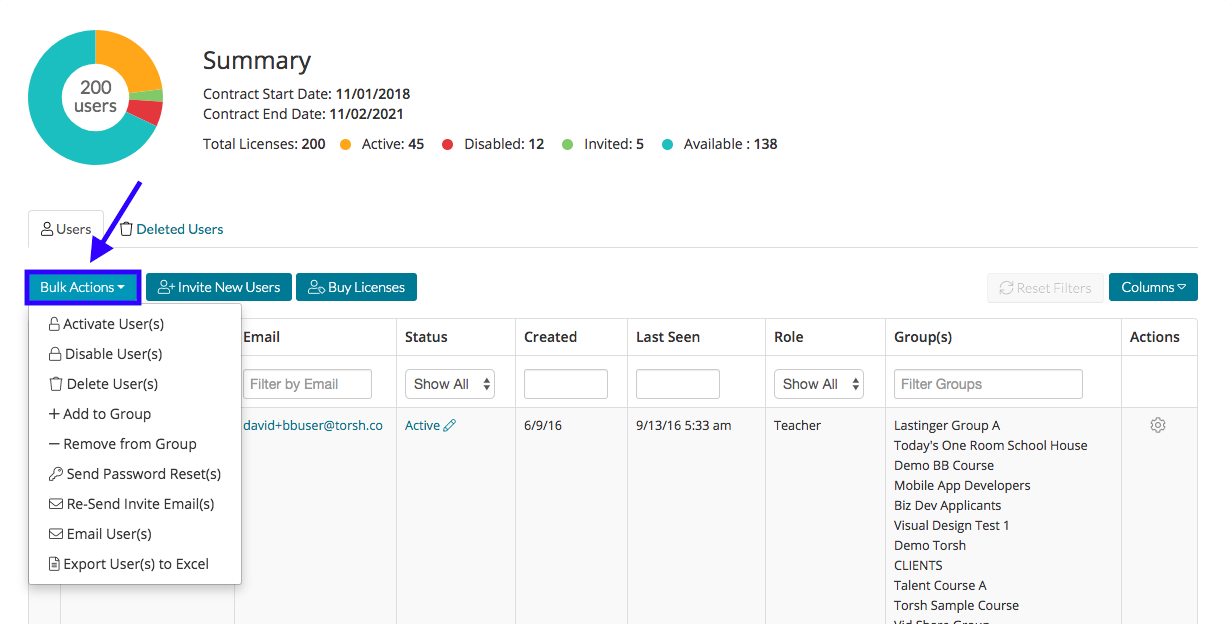This screenshot has height=624, width=1226.
Task: Select Disable User(s) lock option
Action: click(x=106, y=354)
